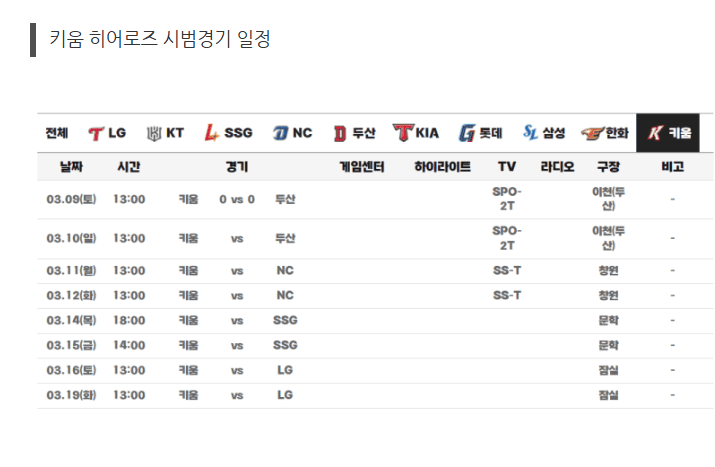715x467 pixels.
Task: Click SSG opponent in 03.14 row
Action: pos(285,321)
